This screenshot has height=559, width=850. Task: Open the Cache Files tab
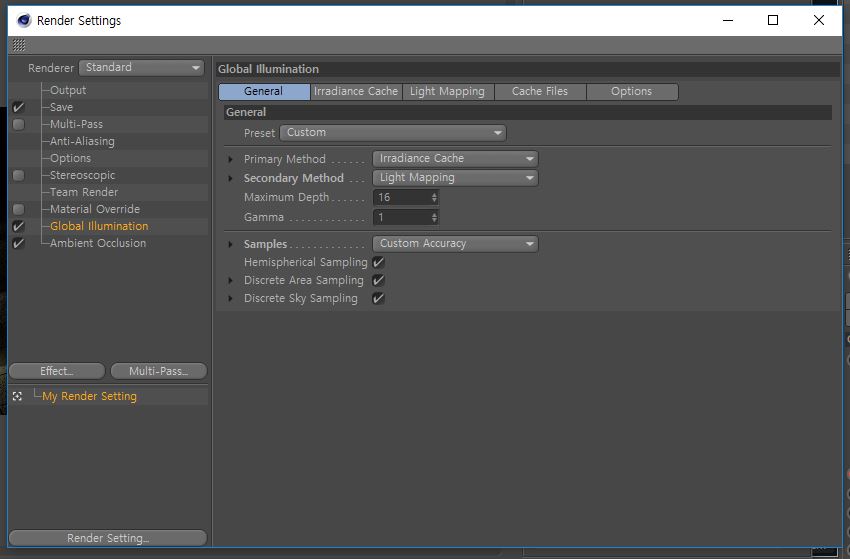539,92
